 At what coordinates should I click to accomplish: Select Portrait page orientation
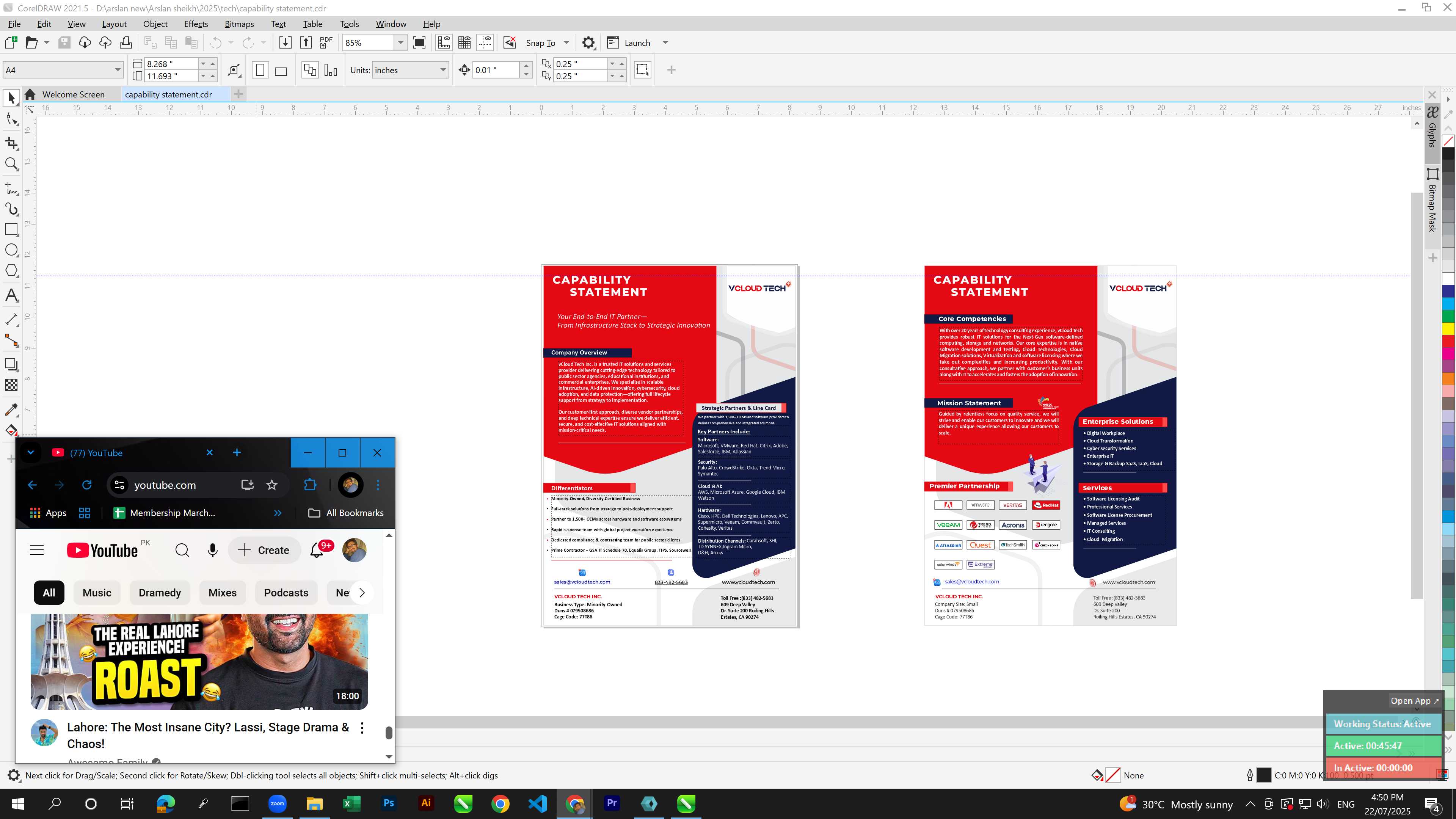pyautogui.click(x=260, y=70)
